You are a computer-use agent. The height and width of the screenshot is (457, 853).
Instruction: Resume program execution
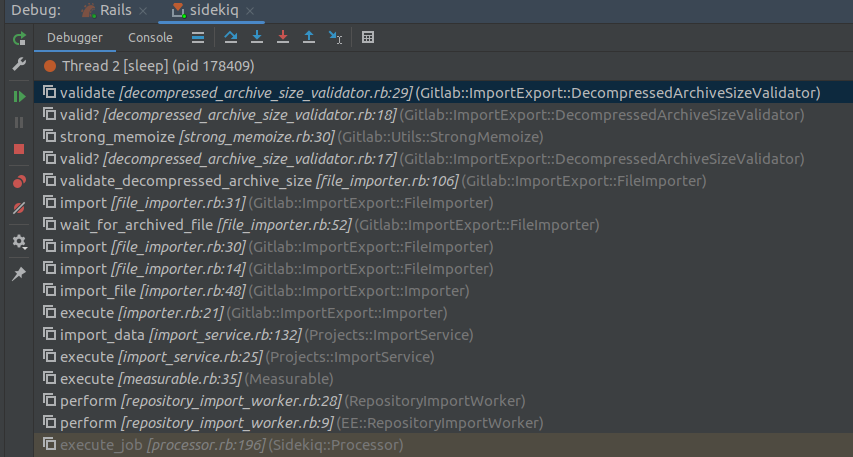(x=19, y=96)
